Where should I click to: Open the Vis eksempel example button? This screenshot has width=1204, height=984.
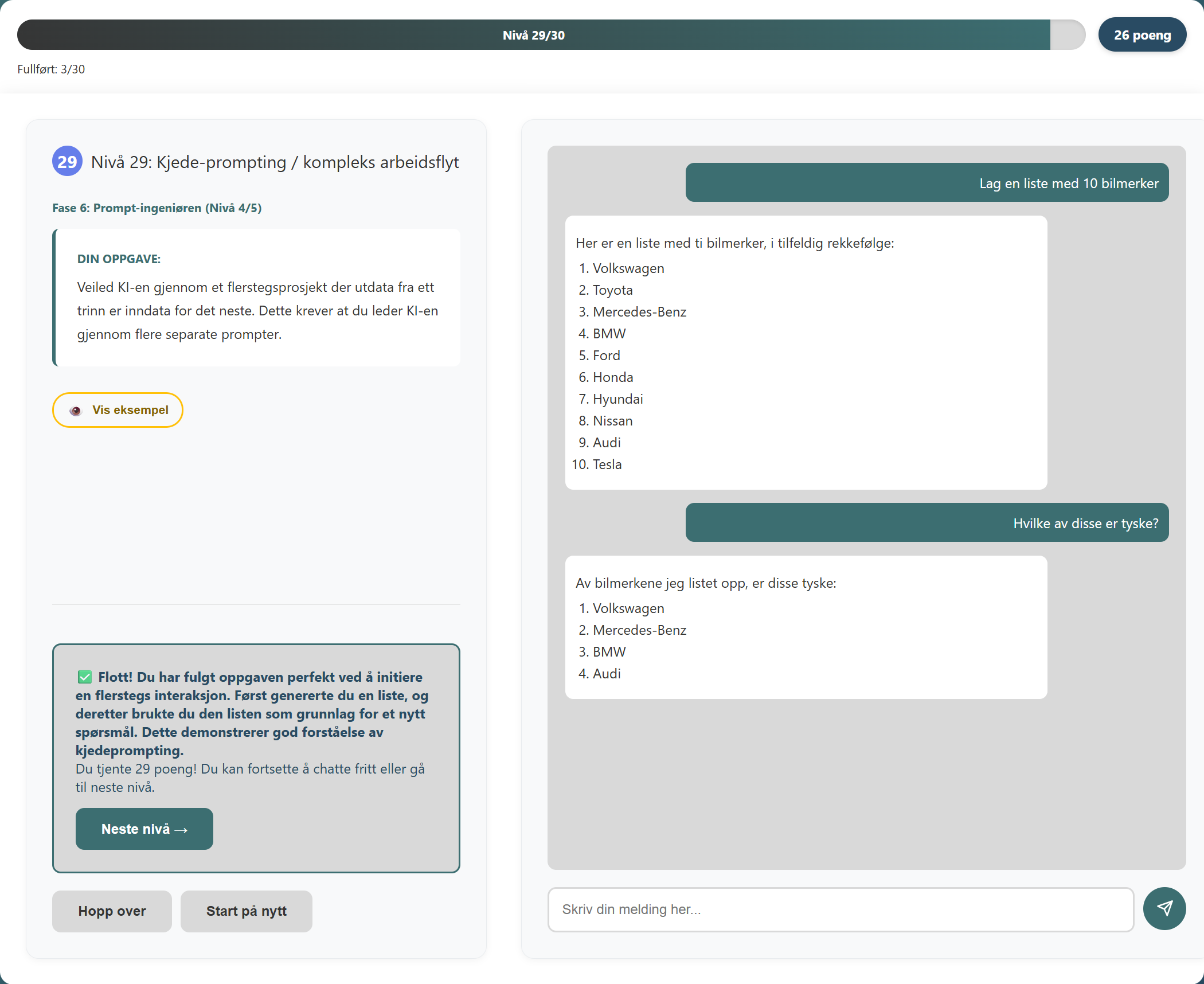(118, 410)
